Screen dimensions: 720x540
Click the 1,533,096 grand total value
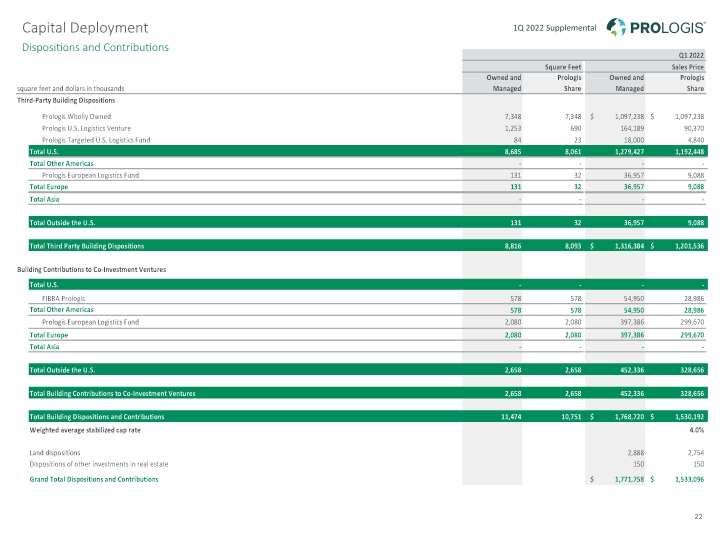point(690,479)
